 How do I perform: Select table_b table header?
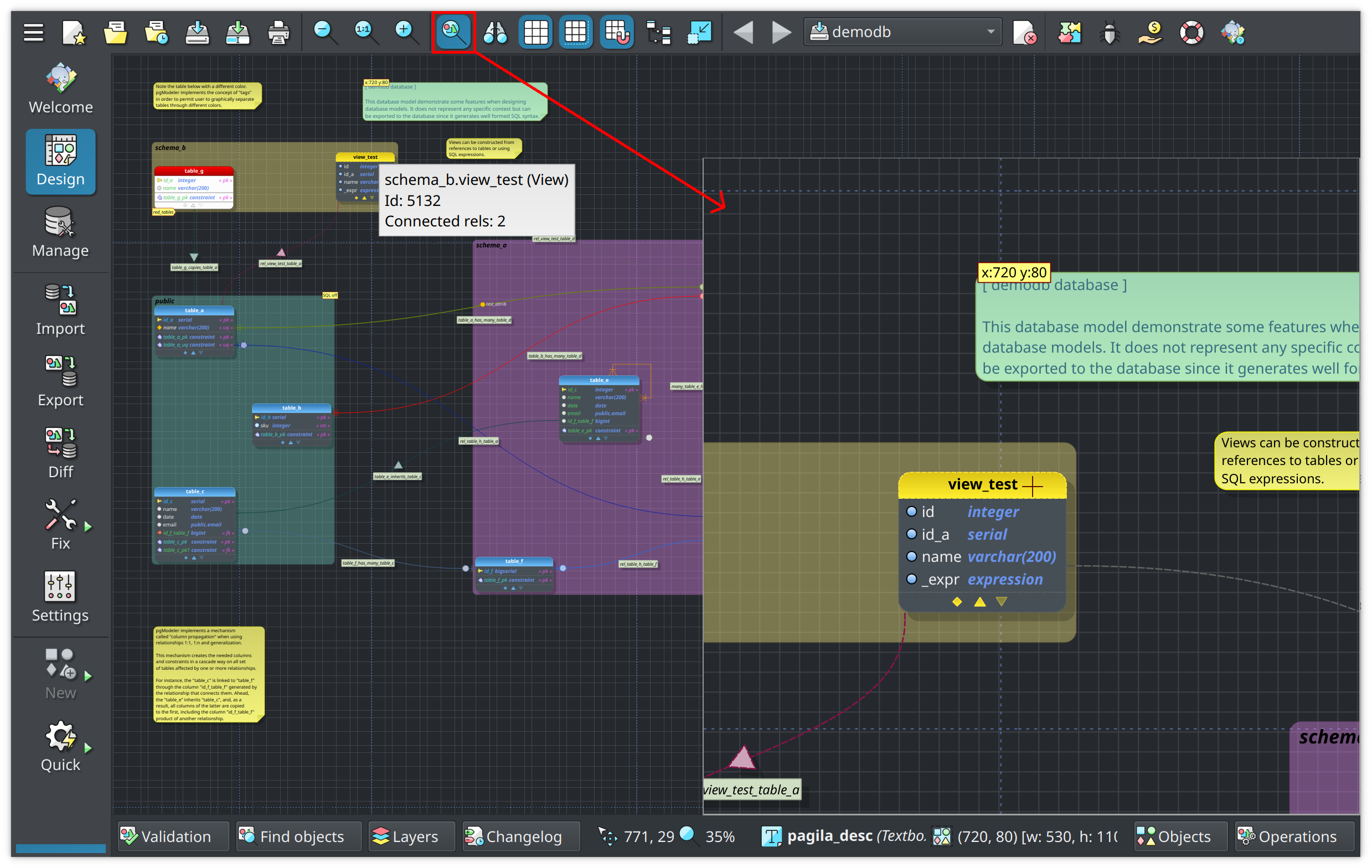[291, 408]
